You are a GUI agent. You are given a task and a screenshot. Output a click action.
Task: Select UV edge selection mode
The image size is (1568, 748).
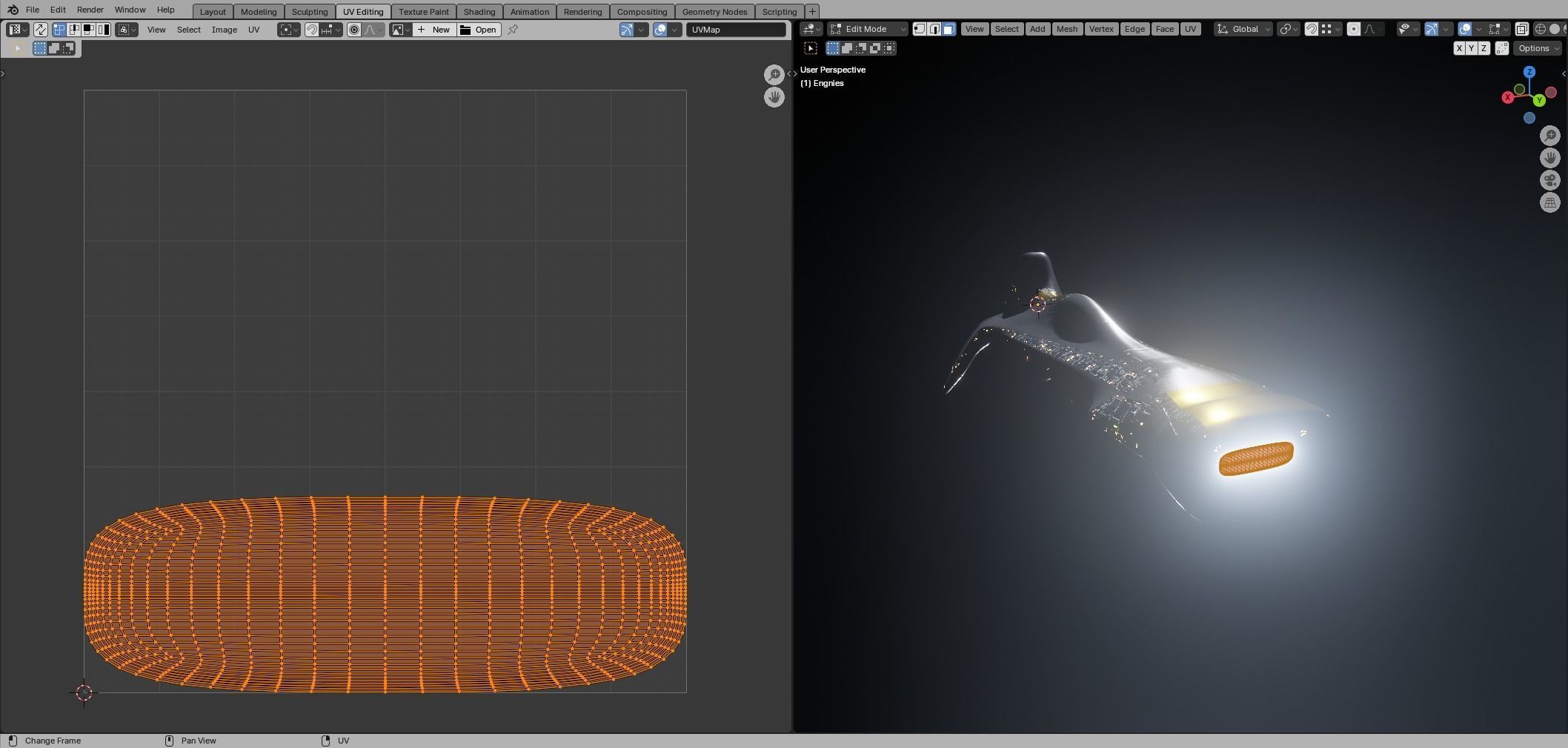74,30
